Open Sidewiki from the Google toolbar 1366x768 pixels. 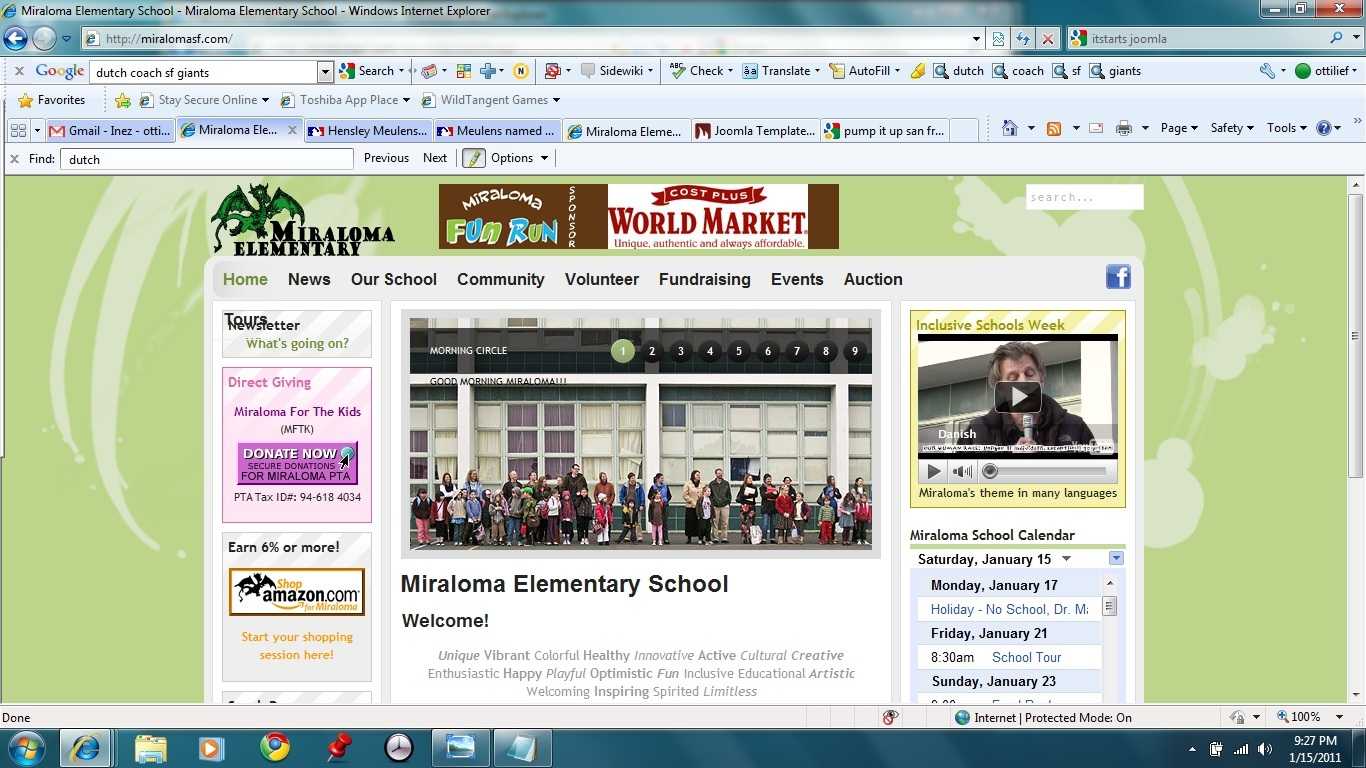617,71
